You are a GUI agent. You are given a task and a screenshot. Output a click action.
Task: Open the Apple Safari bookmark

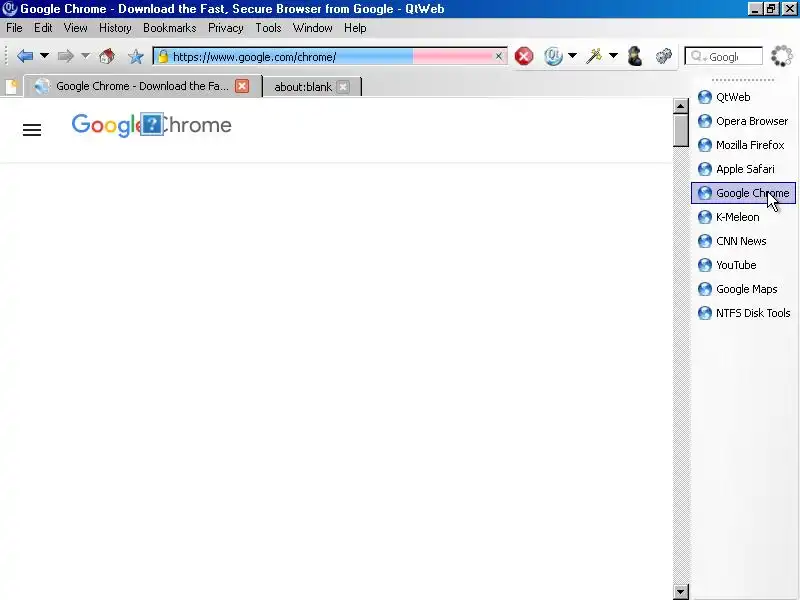(736, 169)
